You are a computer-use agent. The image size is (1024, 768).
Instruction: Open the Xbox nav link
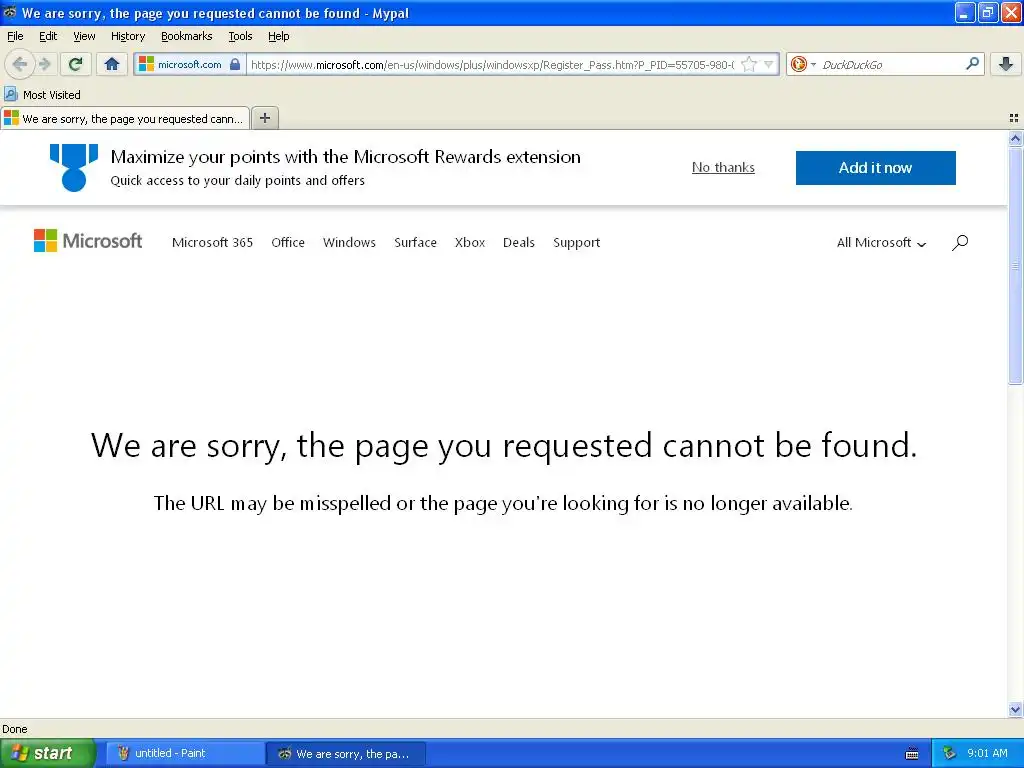pos(470,242)
